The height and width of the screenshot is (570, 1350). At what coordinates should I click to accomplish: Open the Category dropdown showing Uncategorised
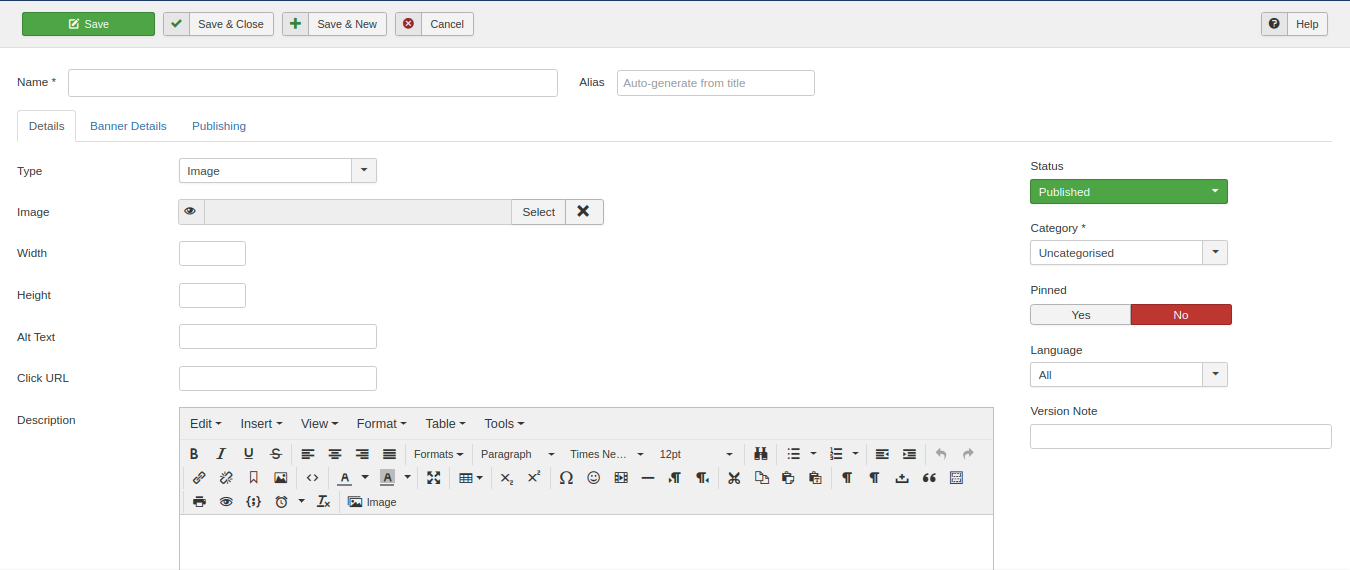coord(1129,253)
